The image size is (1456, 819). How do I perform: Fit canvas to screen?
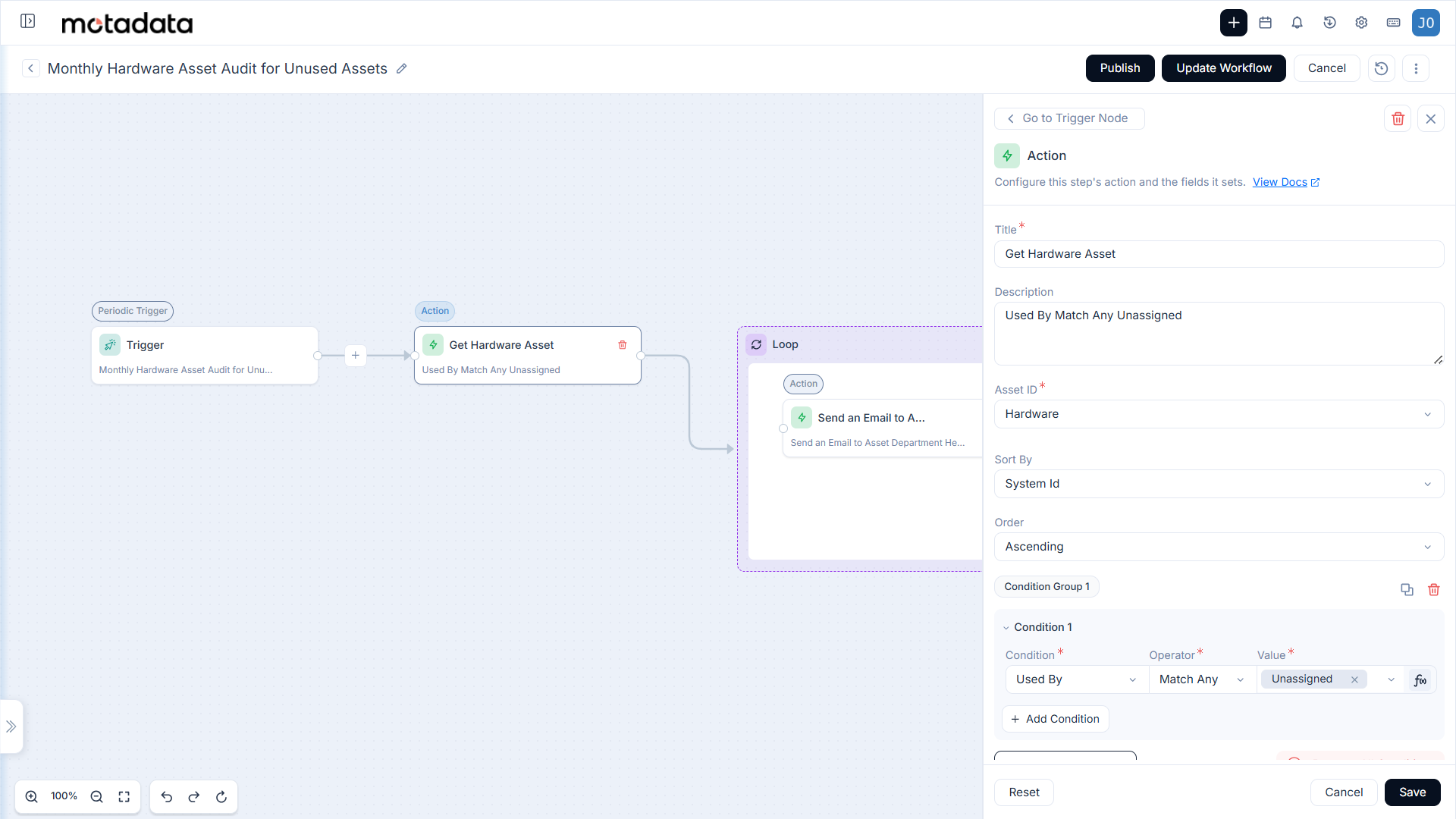124,796
